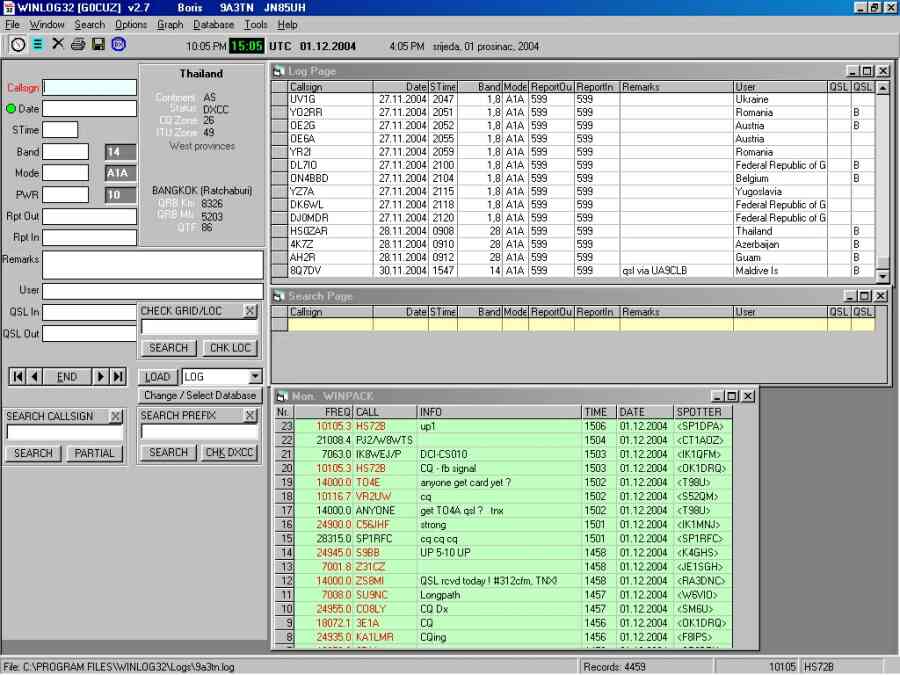Click the Change / Select Database button

tap(200, 395)
